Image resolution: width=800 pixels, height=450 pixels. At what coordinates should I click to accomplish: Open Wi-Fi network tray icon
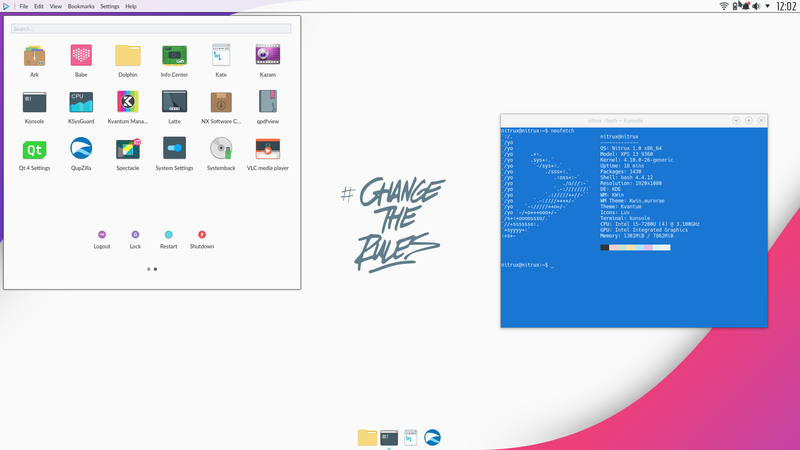pos(723,6)
